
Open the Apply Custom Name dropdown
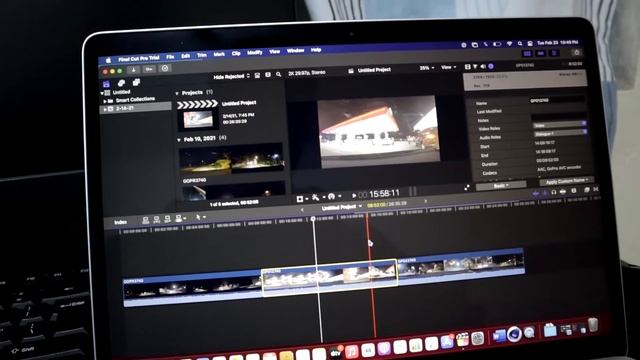567,181
